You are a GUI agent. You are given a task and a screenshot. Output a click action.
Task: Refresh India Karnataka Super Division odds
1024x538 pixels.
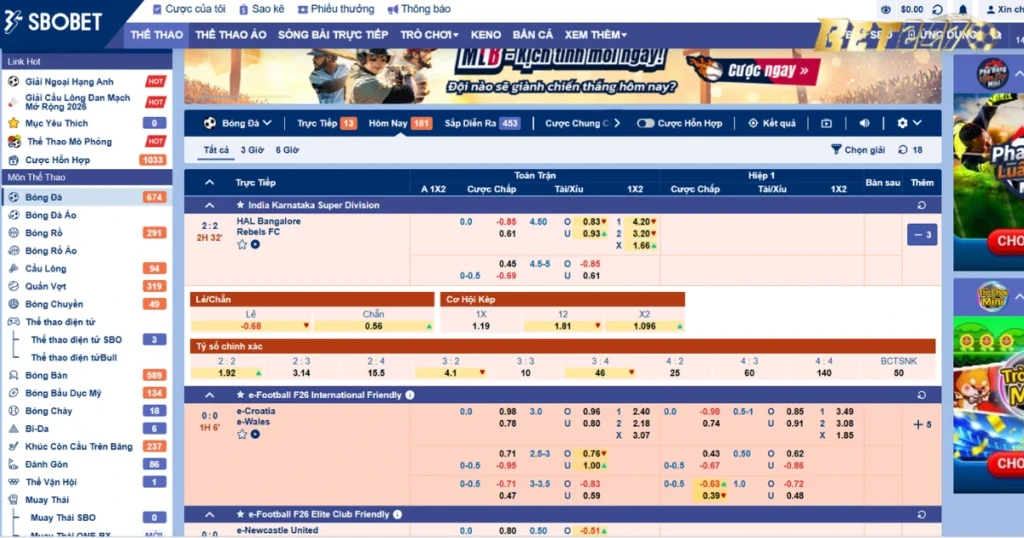(x=921, y=205)
